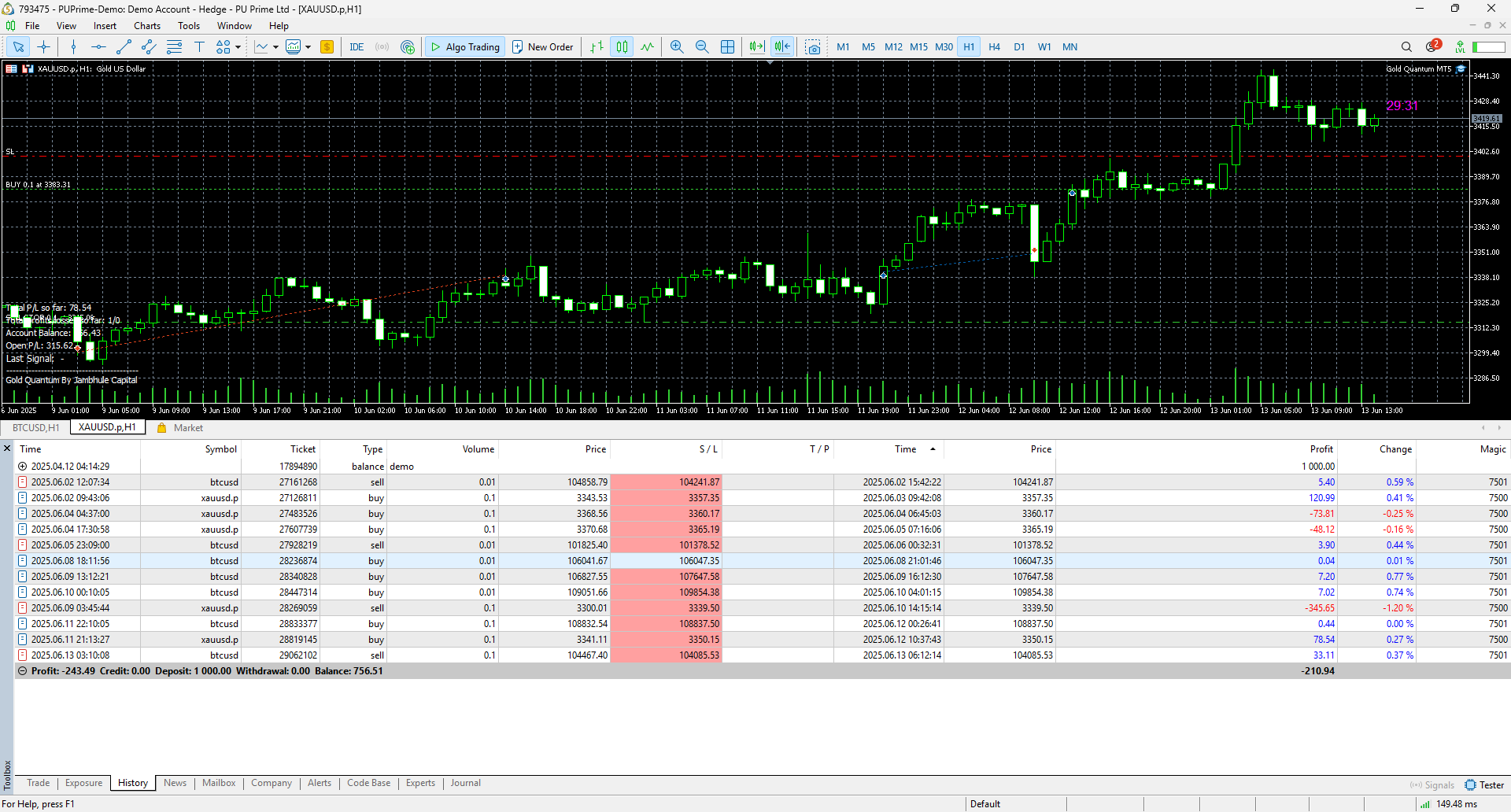The height and width of the screenshot is (812, 1511).
Task: Zoom in on the chart
Action: [677, 47]
